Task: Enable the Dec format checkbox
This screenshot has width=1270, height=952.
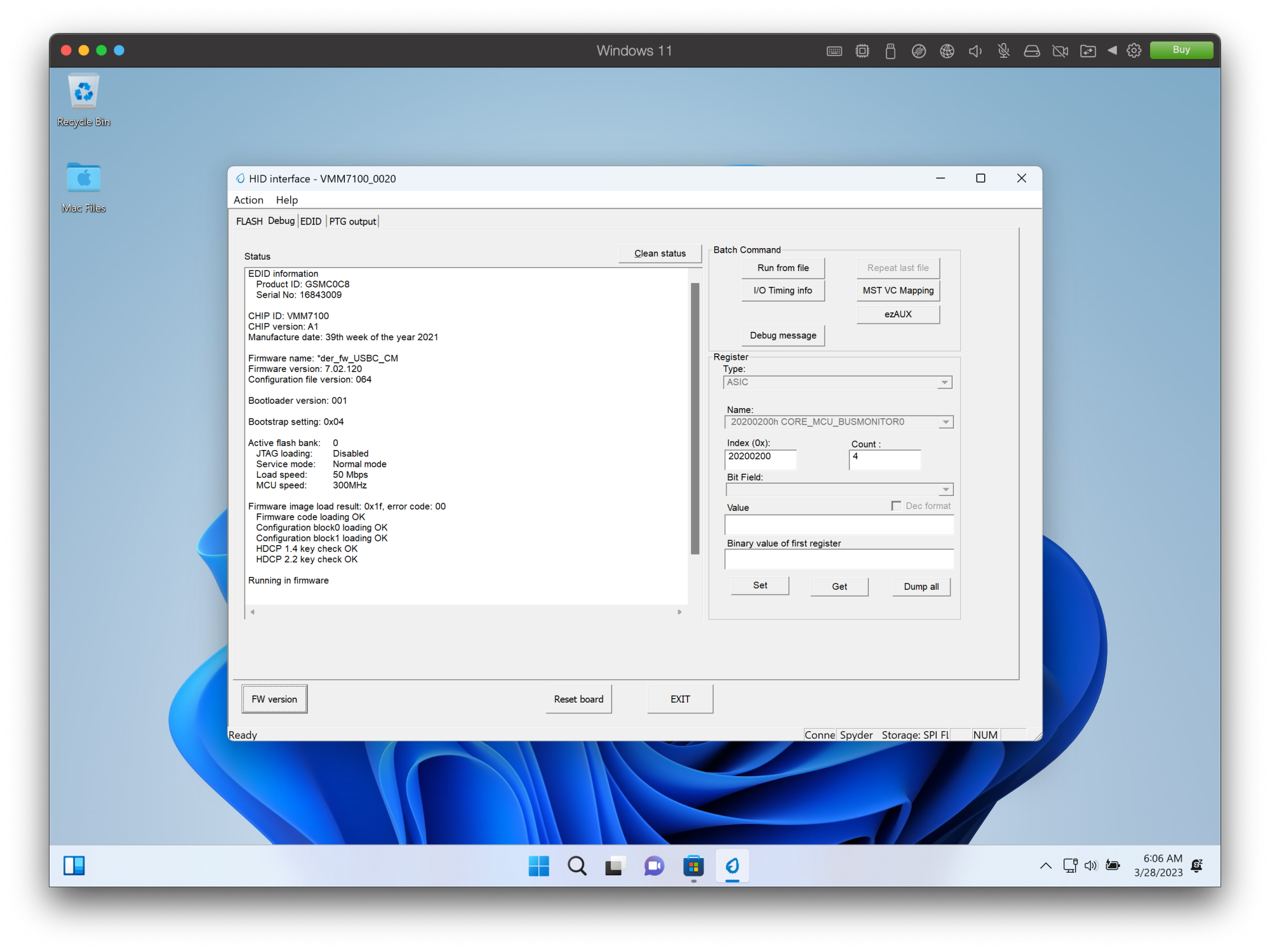Action: [x=896, y=506]
